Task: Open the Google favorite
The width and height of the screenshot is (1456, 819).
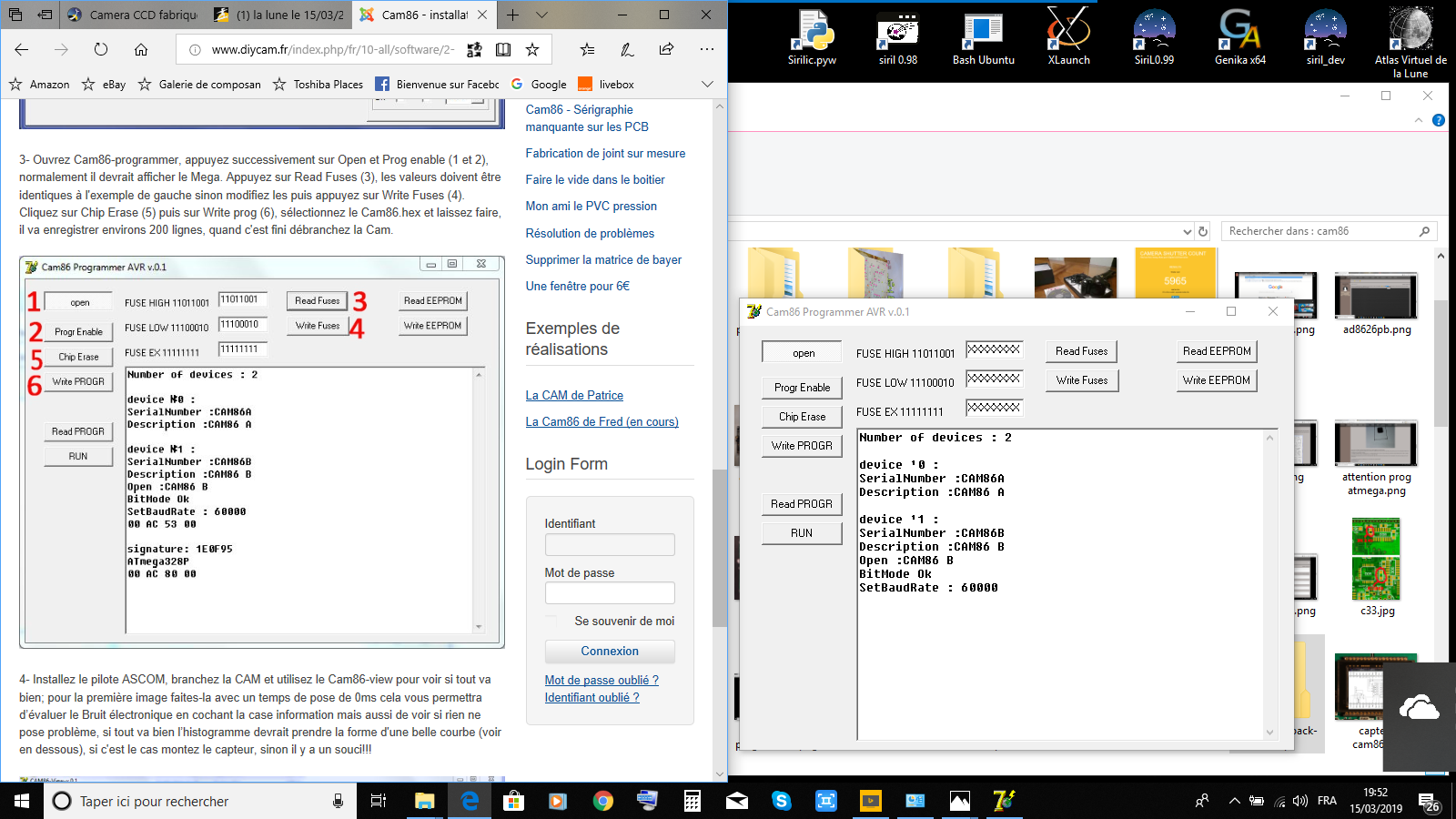Action: coord(539,84)
